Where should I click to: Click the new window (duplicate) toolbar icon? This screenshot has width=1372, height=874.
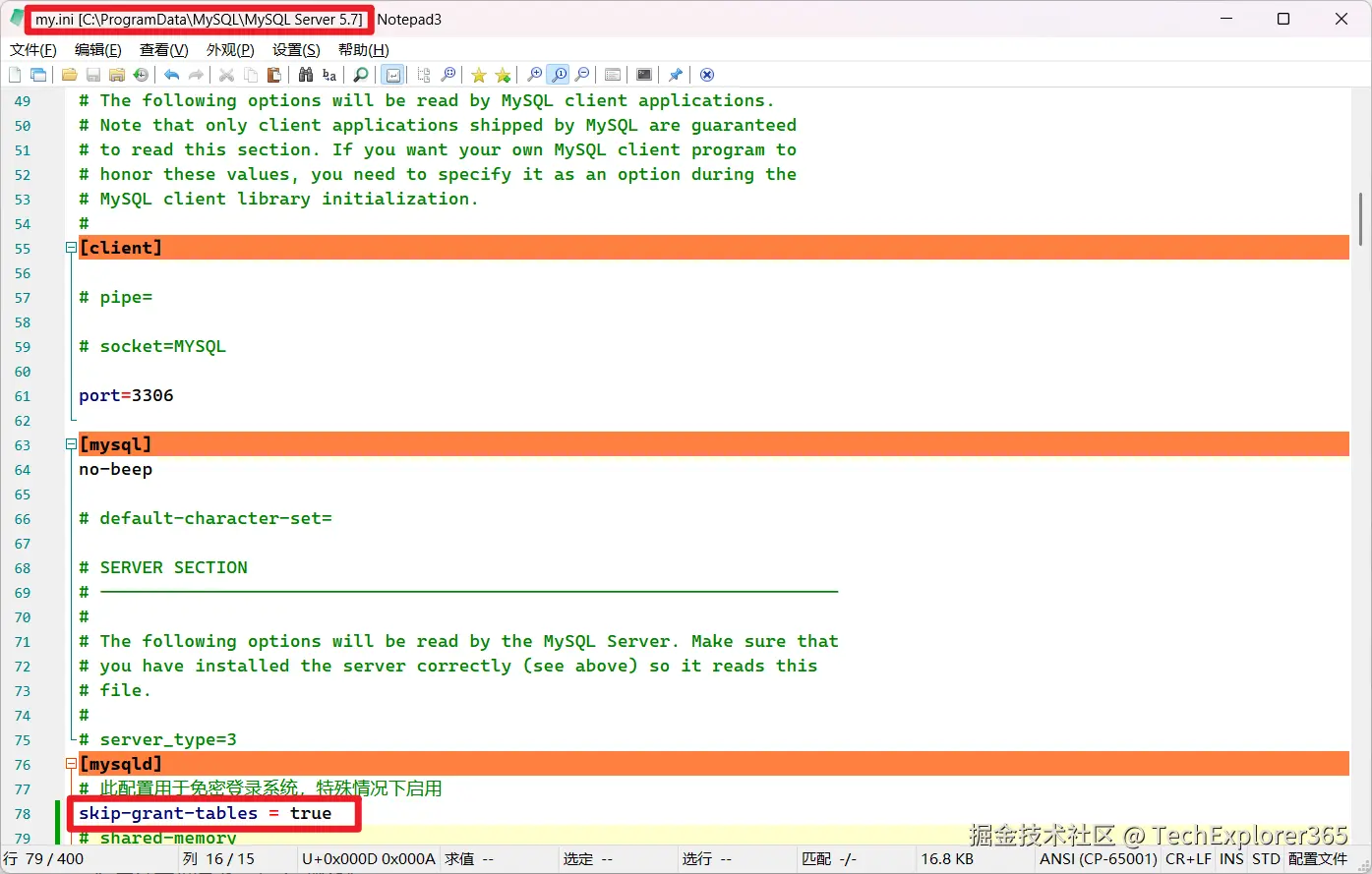[x=38, y=75]
